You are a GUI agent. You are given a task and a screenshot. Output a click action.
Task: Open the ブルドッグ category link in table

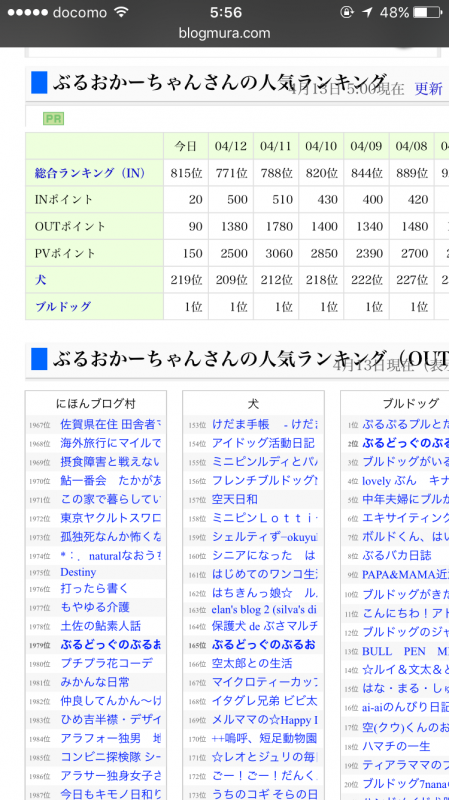click(63, 307)
